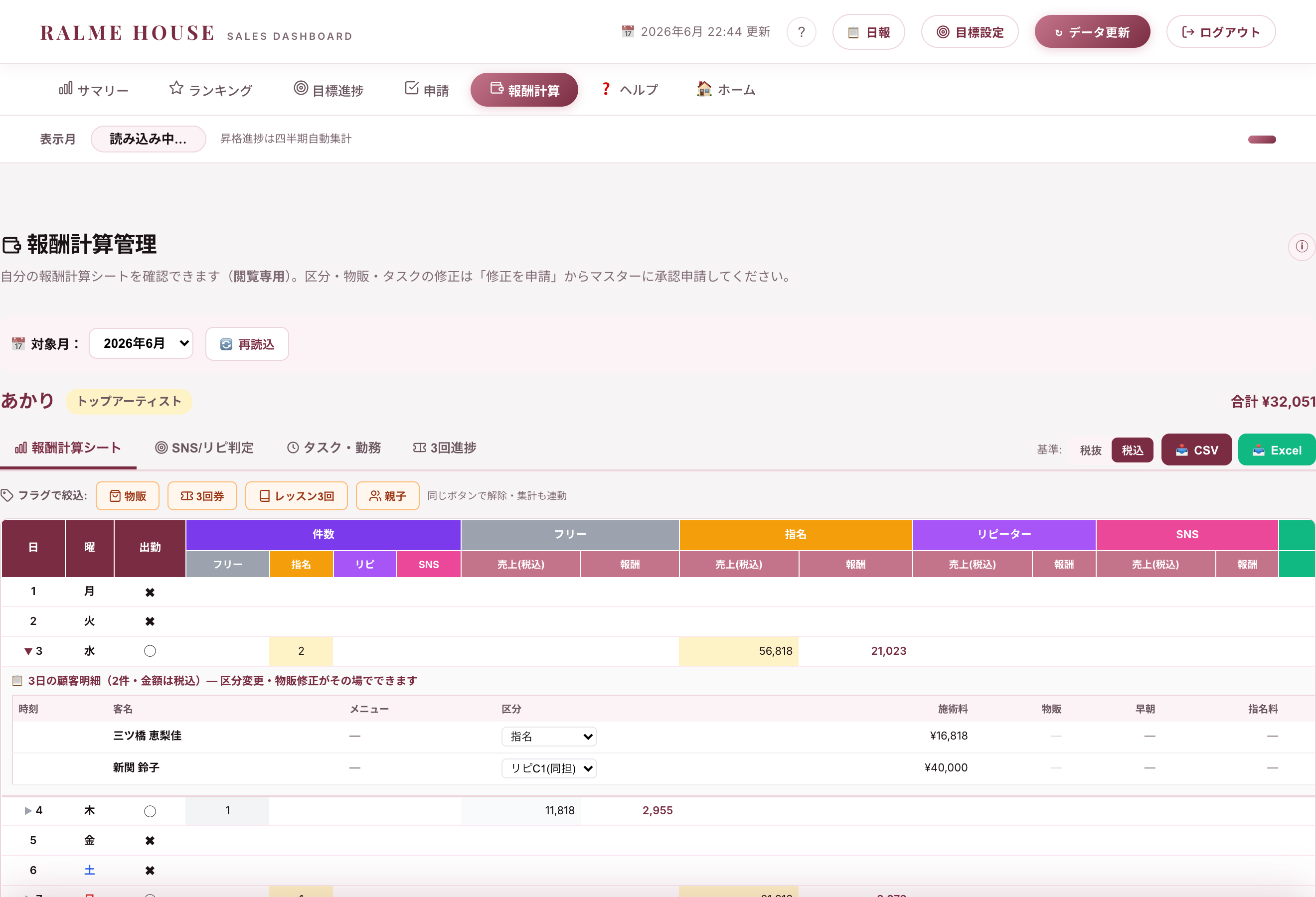Toggle the レッスン3回 flag filter
Viewport: 1316px width, 897px height.
click(x=297, y=496)
